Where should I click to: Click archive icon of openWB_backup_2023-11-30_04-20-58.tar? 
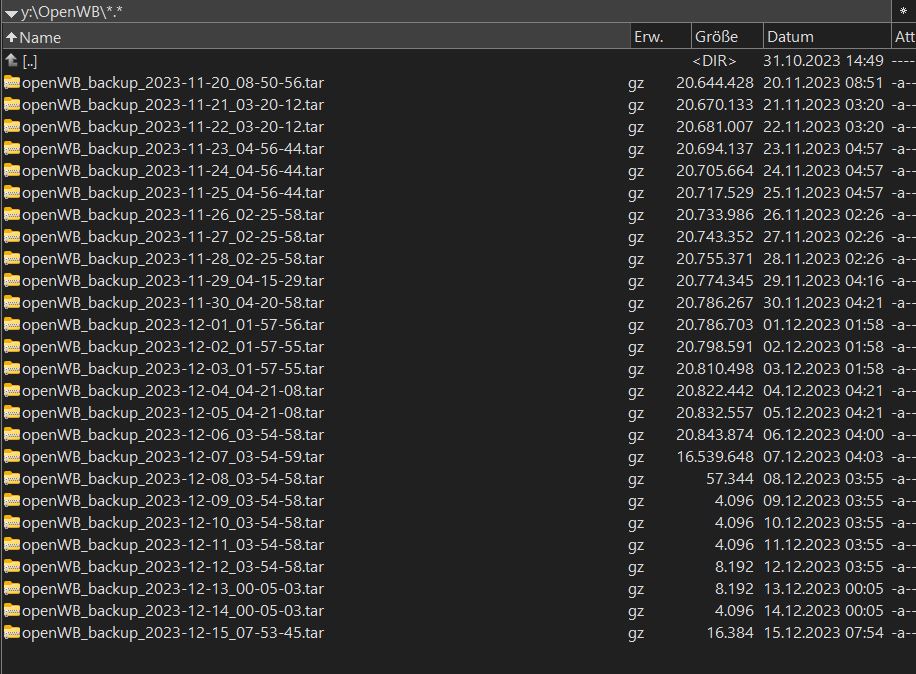[x=12, y=302]
